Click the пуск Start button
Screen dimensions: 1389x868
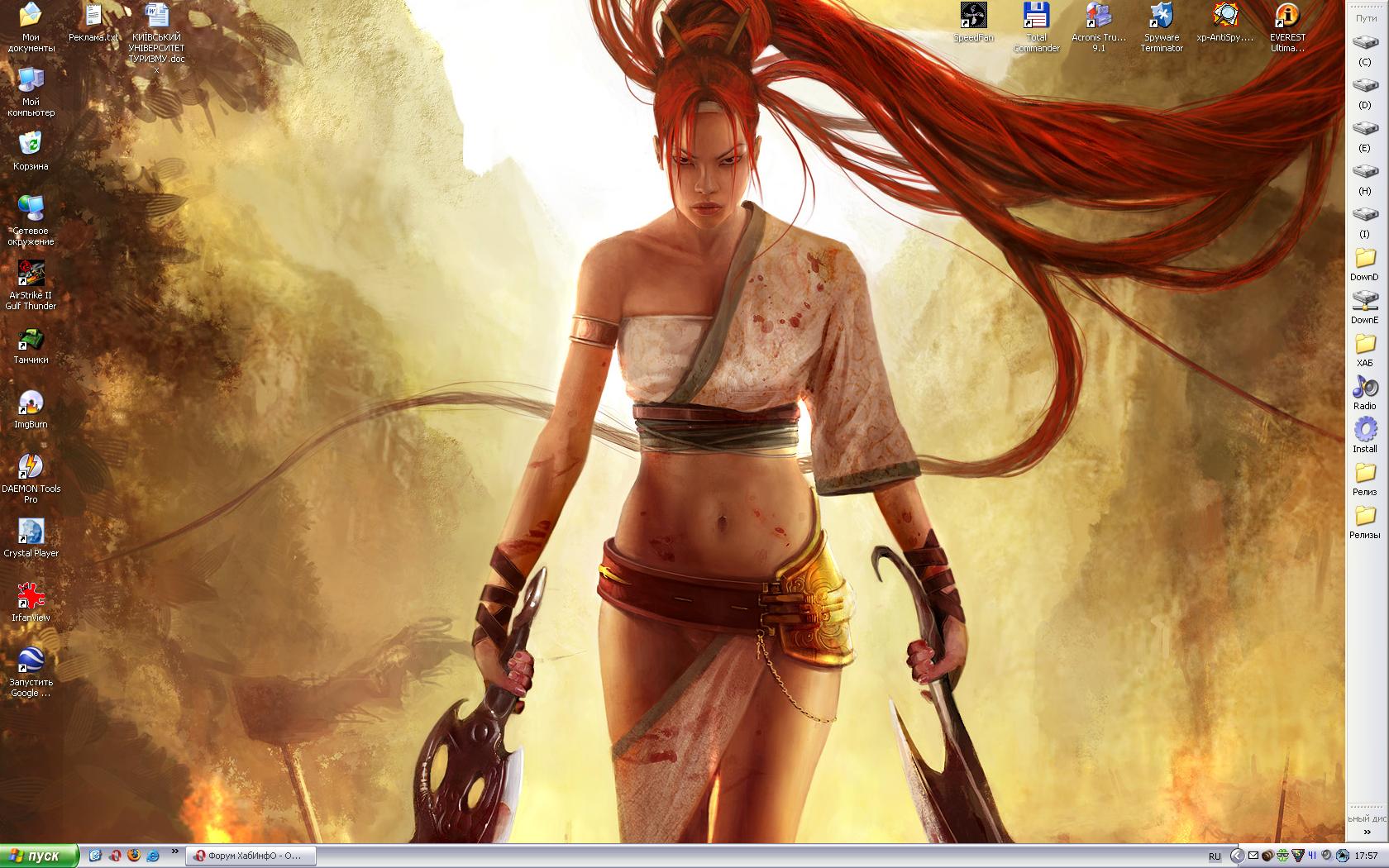point(39,856)
